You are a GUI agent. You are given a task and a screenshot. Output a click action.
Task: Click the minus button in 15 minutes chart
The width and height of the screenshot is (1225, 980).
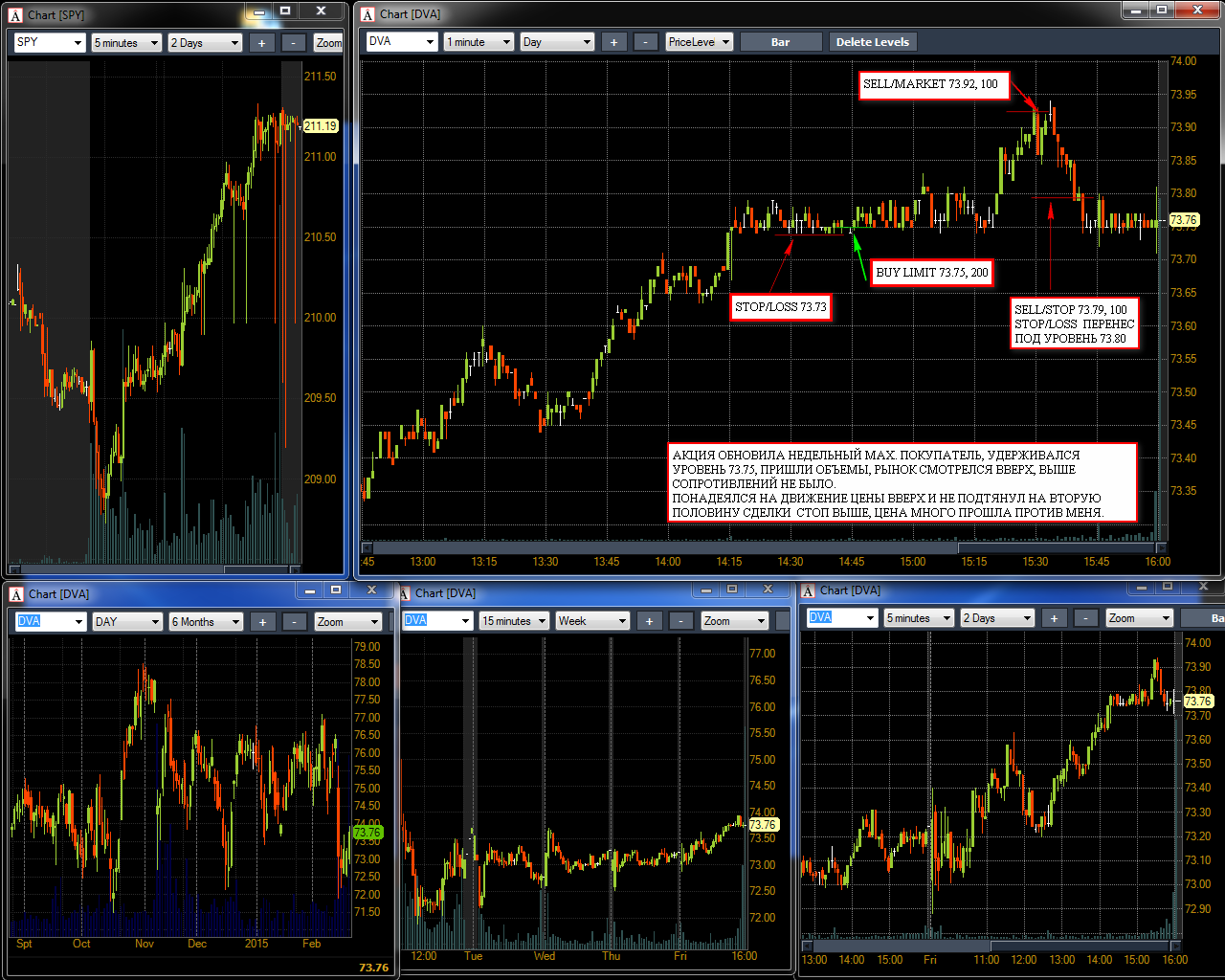(680, 620)
